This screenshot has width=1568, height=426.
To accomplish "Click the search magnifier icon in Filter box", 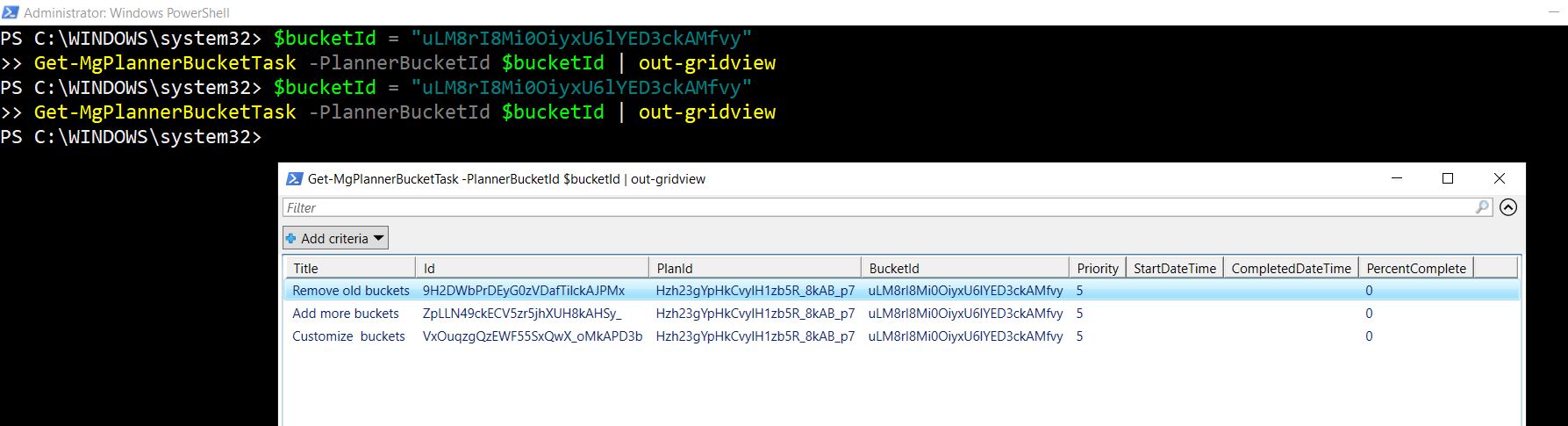I will point(1482,207).
